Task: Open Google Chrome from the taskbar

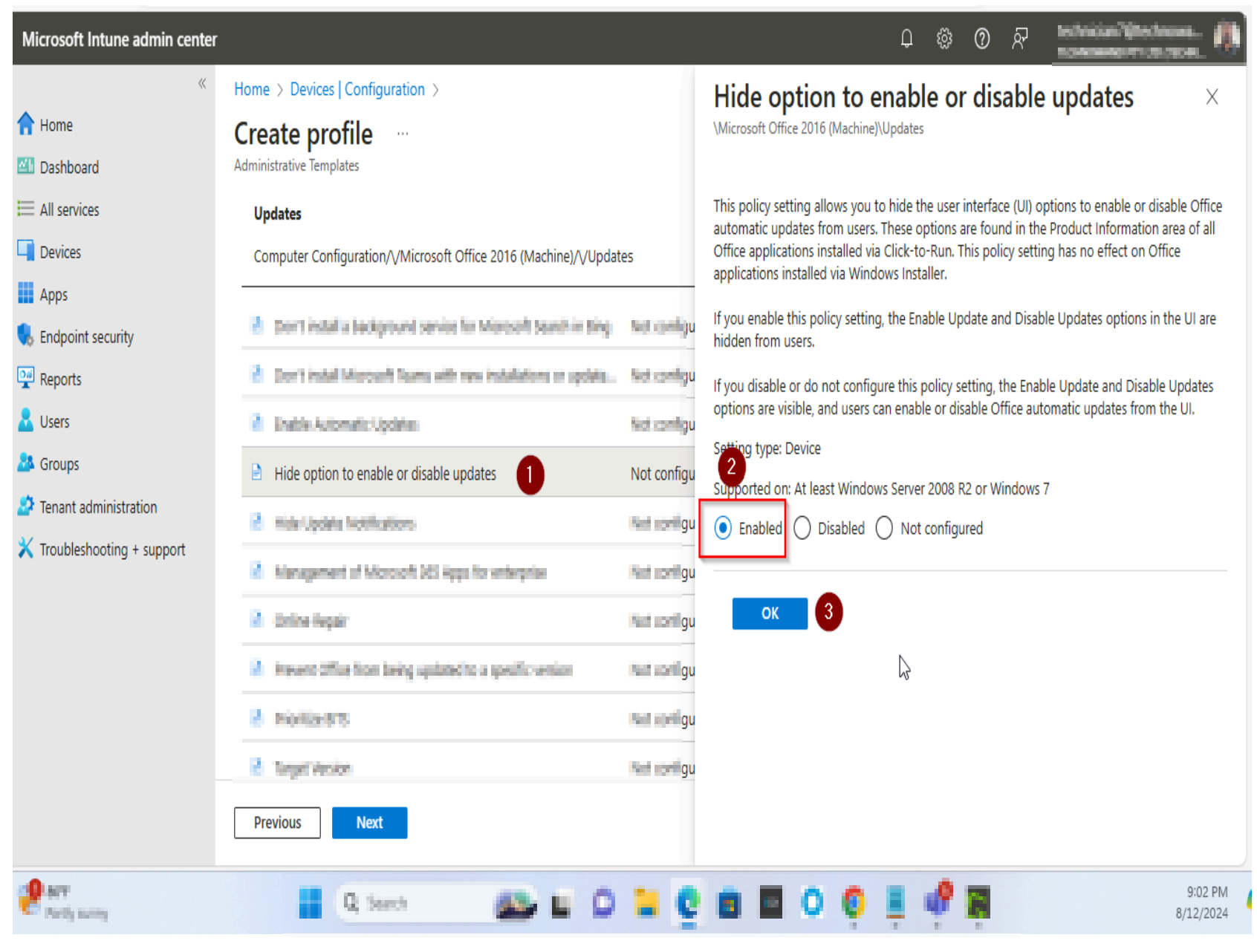Action: point(854,903)
